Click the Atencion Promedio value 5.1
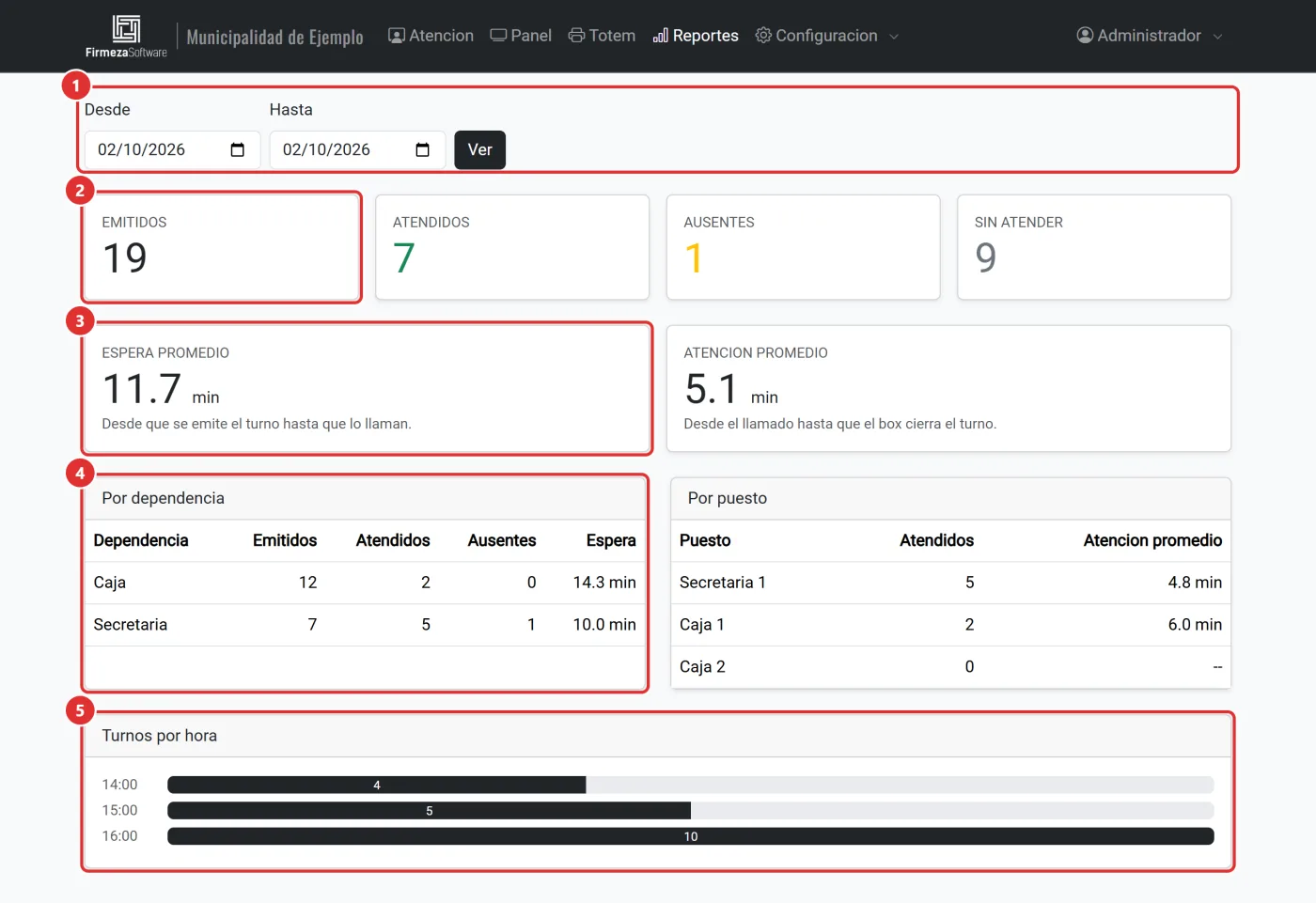This screenshot has width=1316, height=903. pyautogui.click(x=712, y=389)
